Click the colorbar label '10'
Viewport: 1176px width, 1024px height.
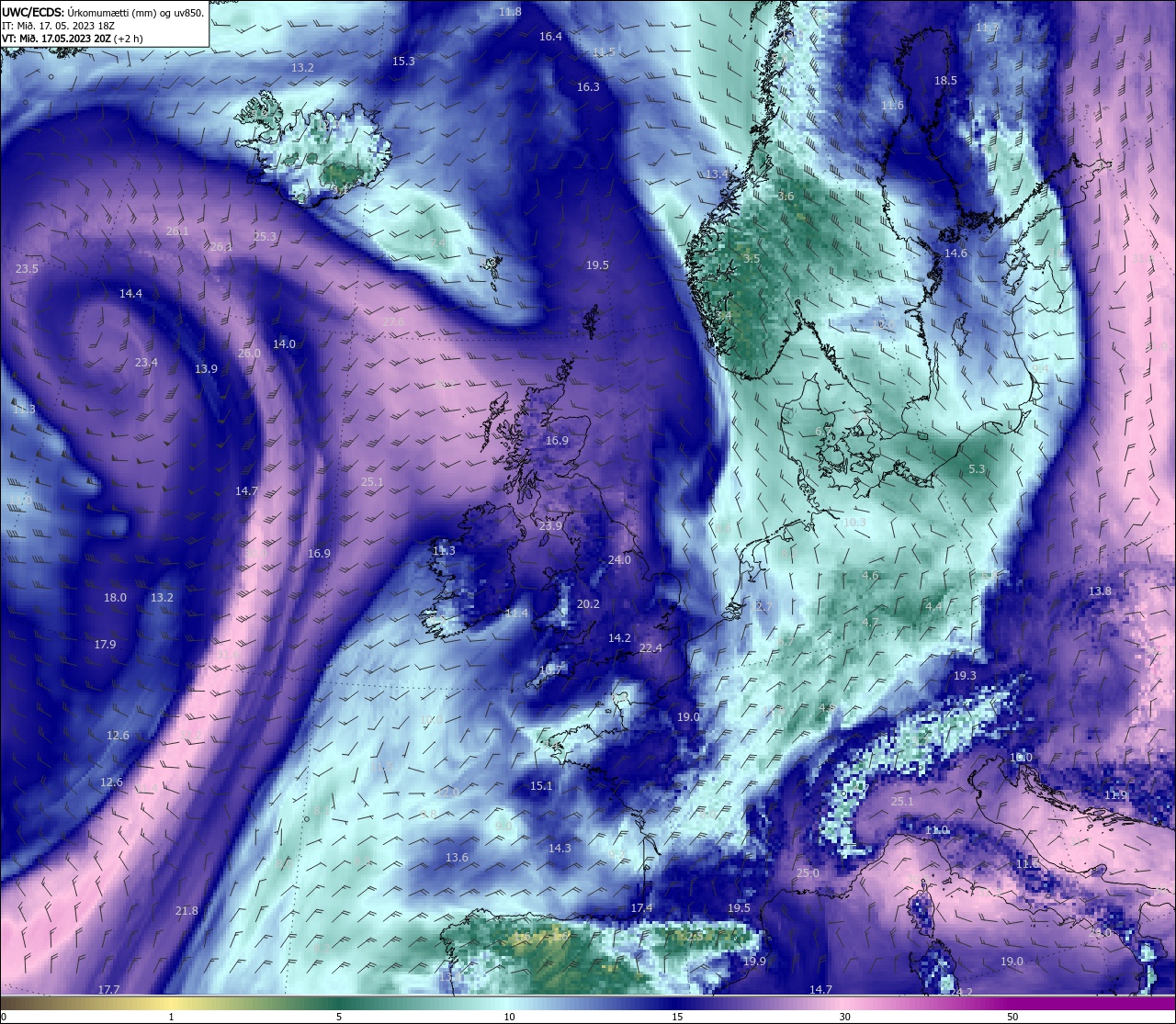pos(508,1017)
